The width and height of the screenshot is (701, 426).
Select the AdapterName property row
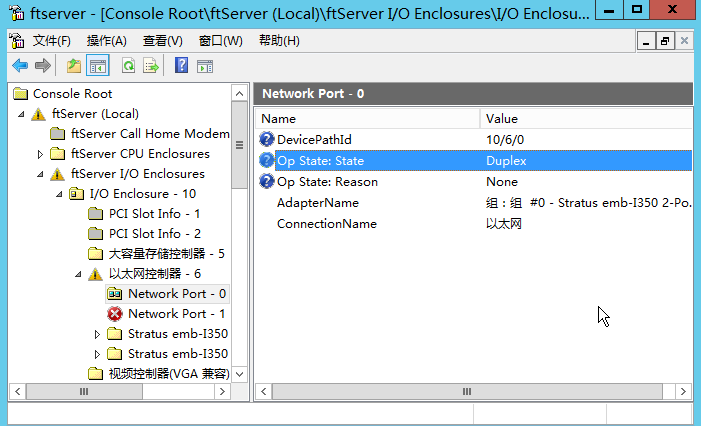tap(474, 202)
